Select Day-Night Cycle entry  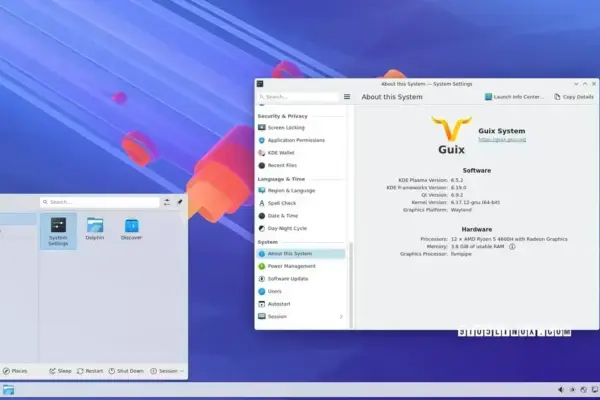301,228
